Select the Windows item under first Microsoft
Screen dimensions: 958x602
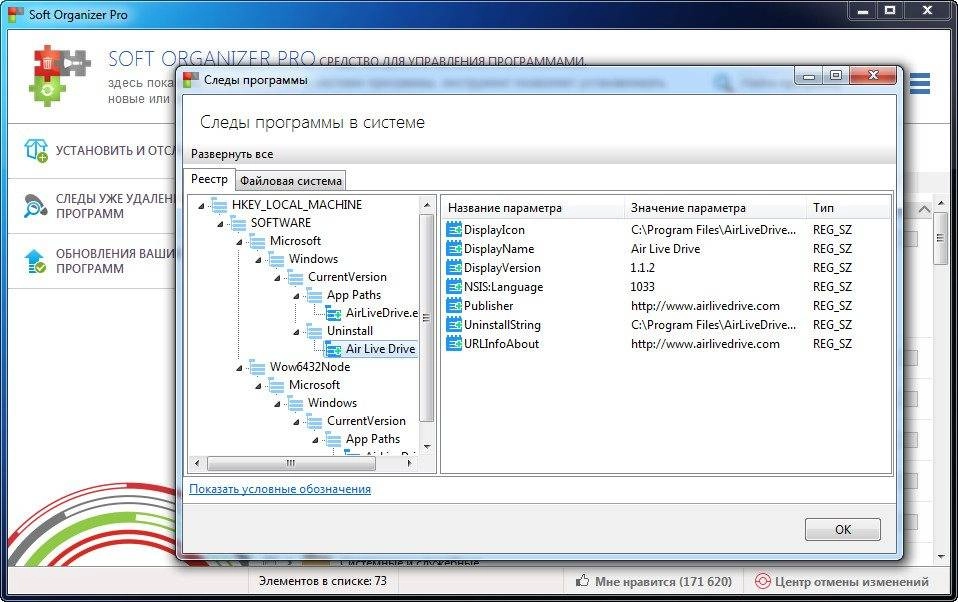313,259
